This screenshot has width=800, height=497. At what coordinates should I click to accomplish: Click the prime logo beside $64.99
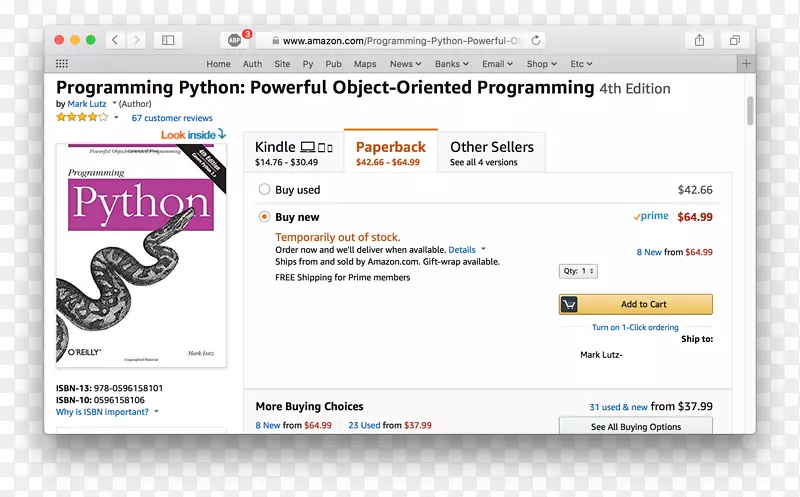[651, 216]
